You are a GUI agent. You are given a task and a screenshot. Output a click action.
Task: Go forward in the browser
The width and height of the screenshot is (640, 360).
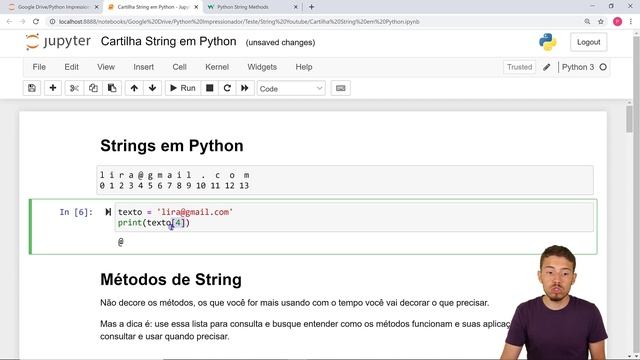22,22
